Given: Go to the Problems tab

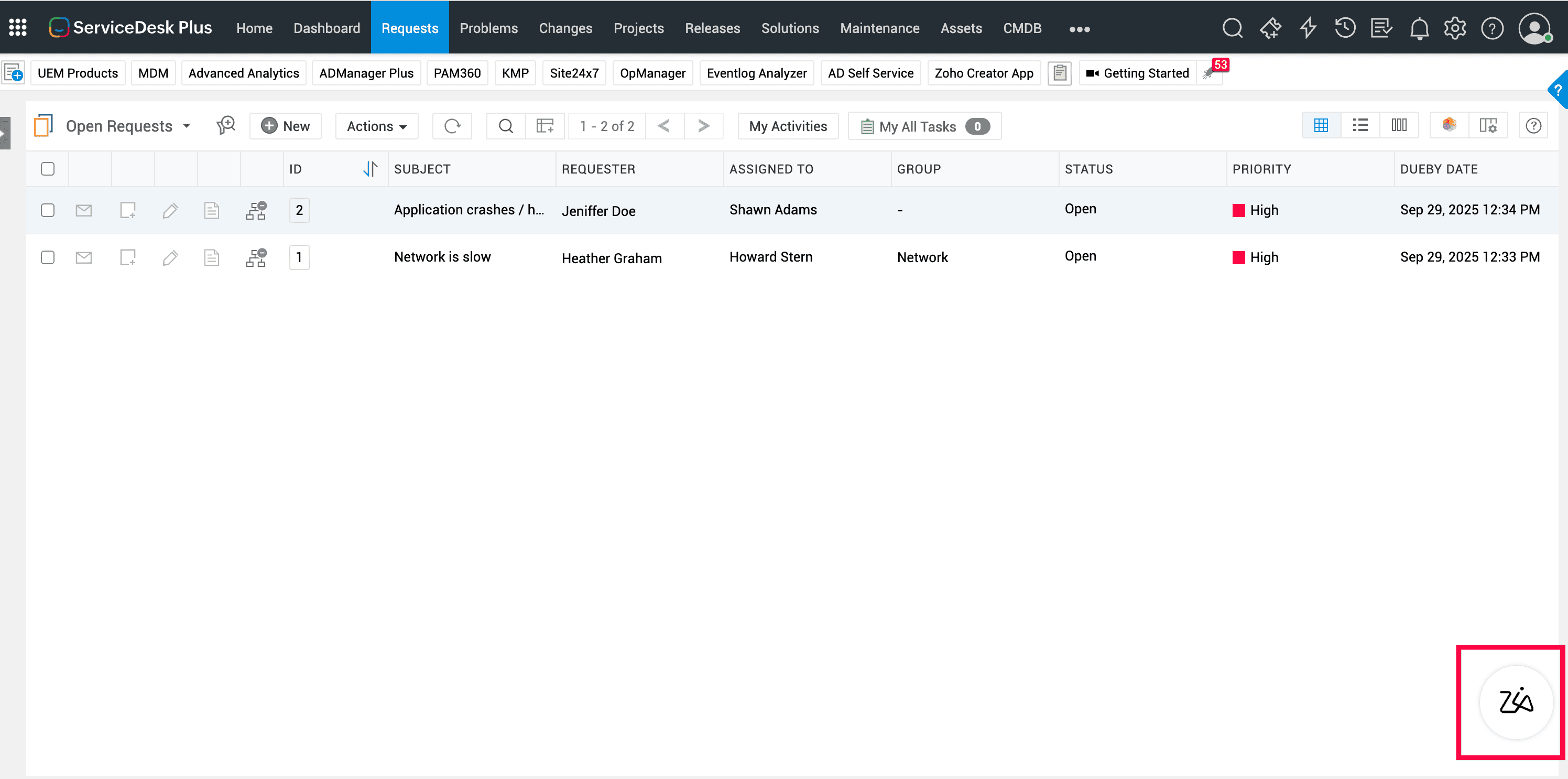Looking at the screenshot, I should click(x=488, y=28).
